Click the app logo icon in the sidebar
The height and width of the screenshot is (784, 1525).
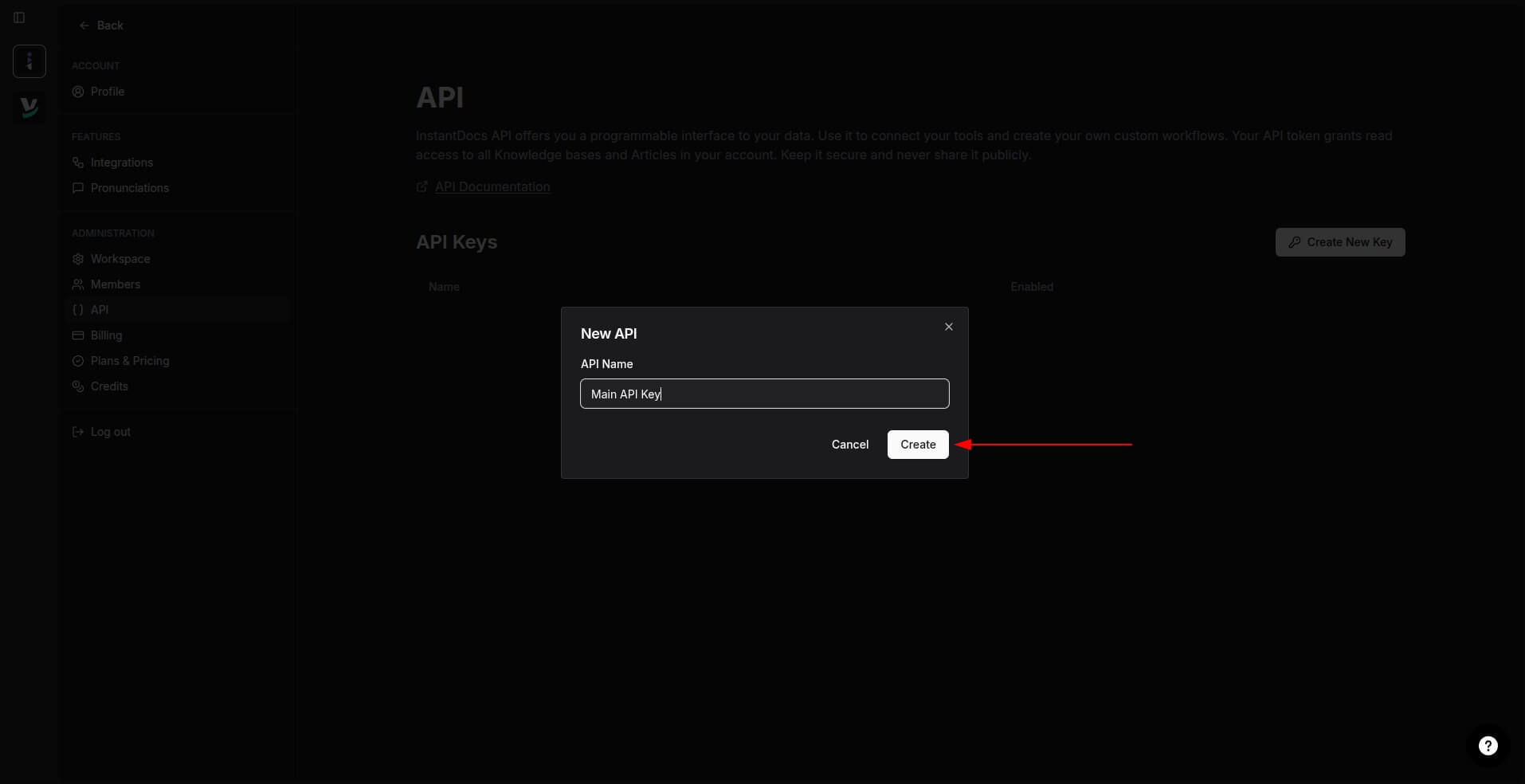pos(29,108)
